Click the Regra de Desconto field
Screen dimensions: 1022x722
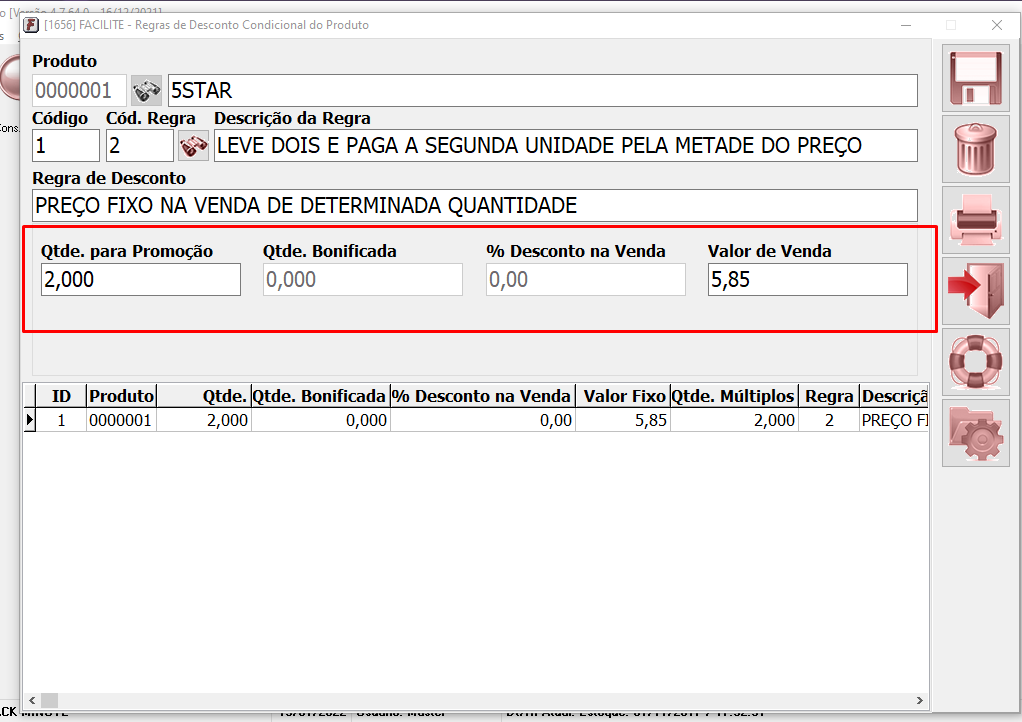(474, 205)
